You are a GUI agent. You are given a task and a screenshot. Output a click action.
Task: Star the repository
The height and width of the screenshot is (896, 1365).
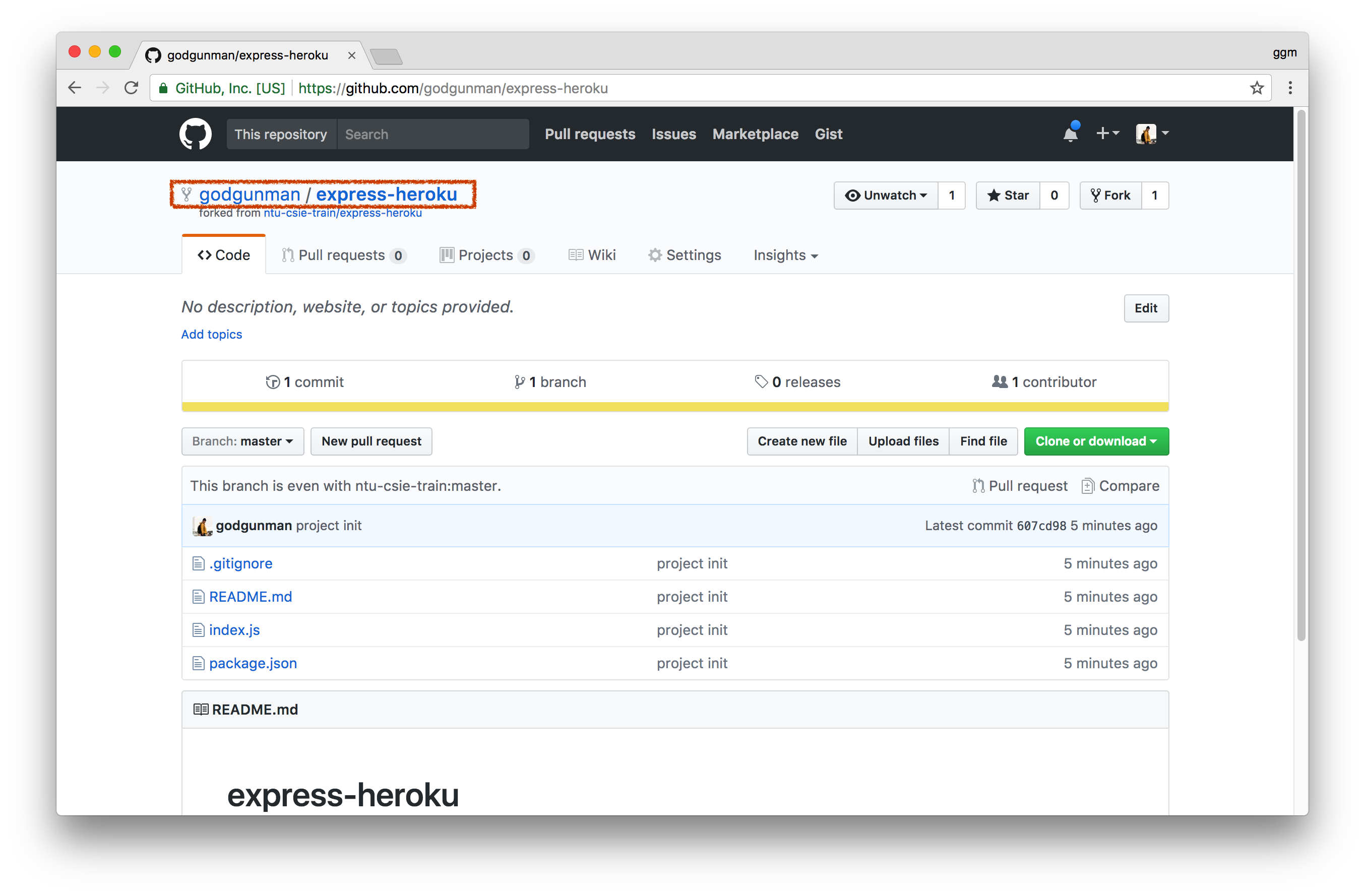click(x=1008, y=196)
